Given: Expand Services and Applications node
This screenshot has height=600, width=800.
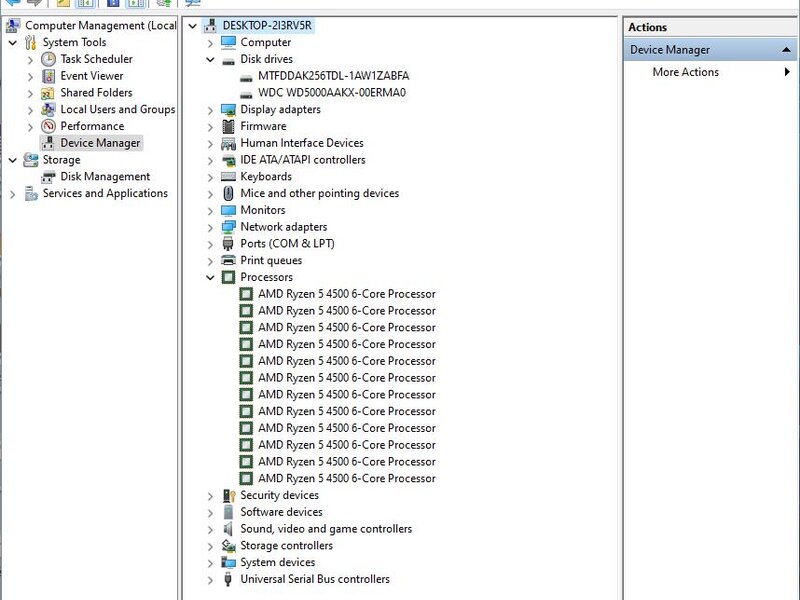Looking at the screenshot, I should coord(12,194).
